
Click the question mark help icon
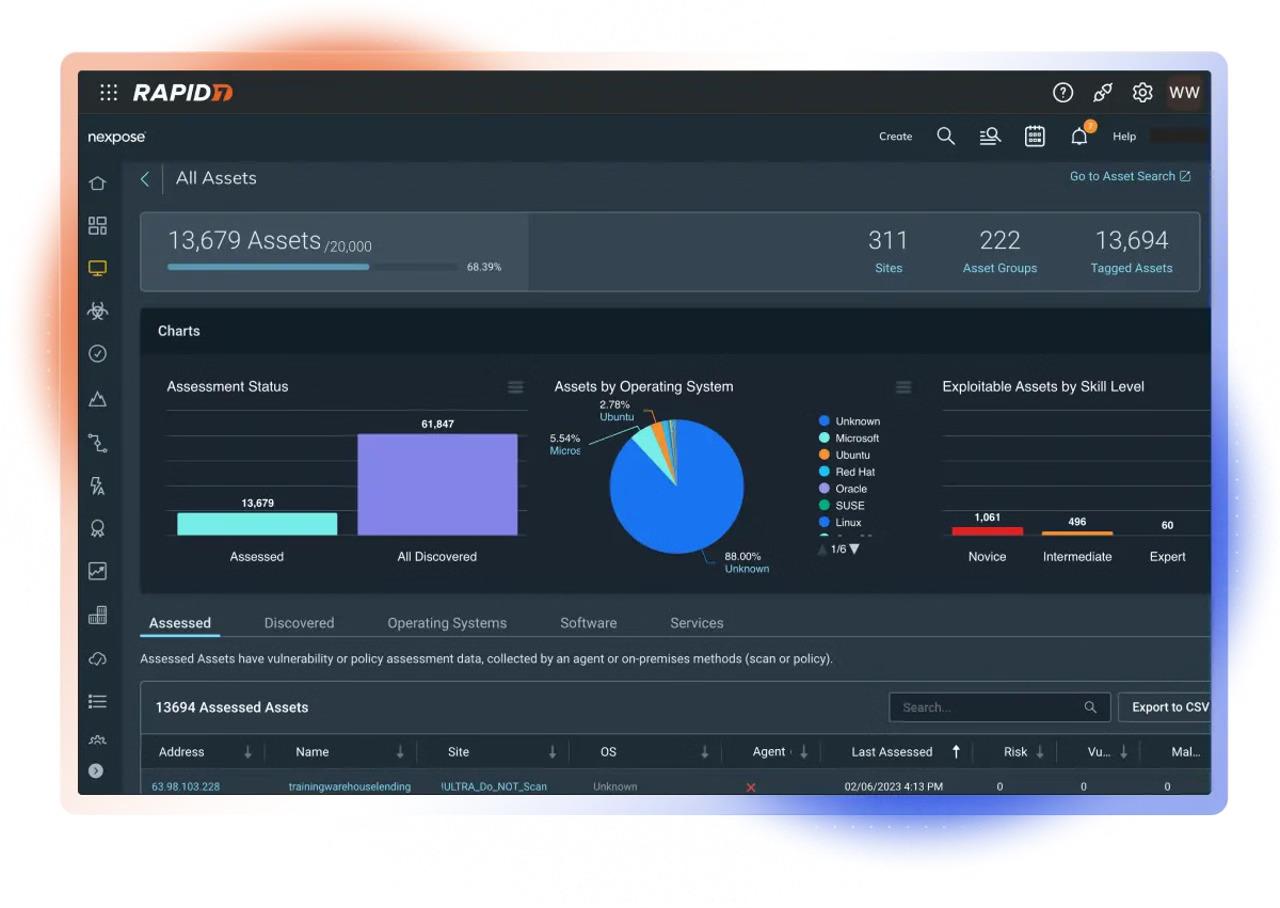[1063, 93]
